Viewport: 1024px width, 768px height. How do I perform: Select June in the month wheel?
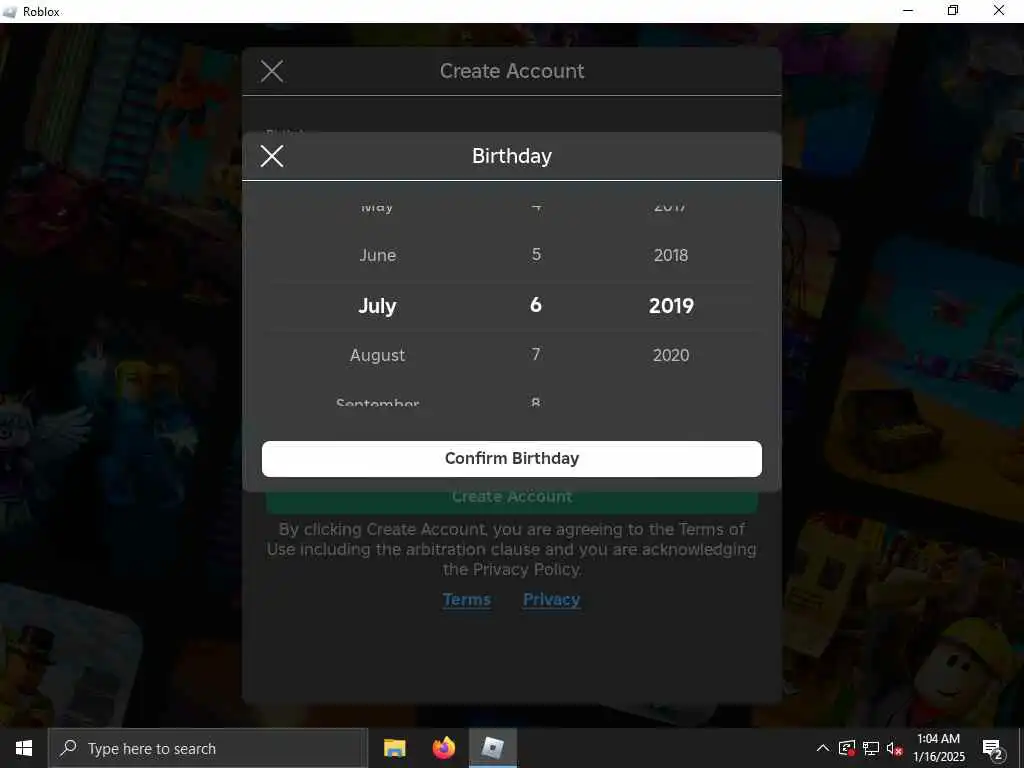click(377, 255)
